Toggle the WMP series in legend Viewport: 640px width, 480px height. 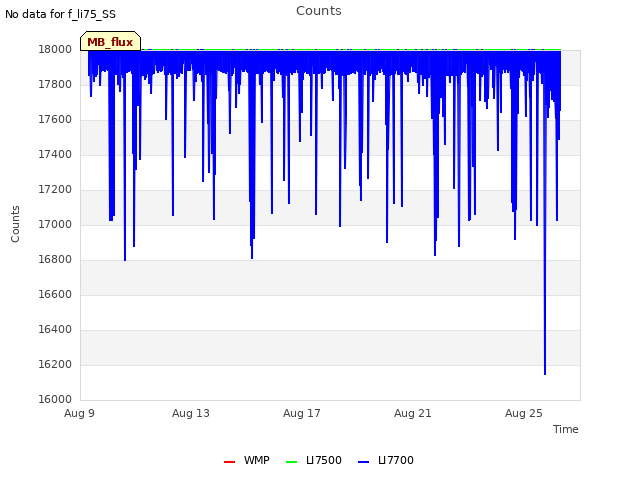pos(247,460)
